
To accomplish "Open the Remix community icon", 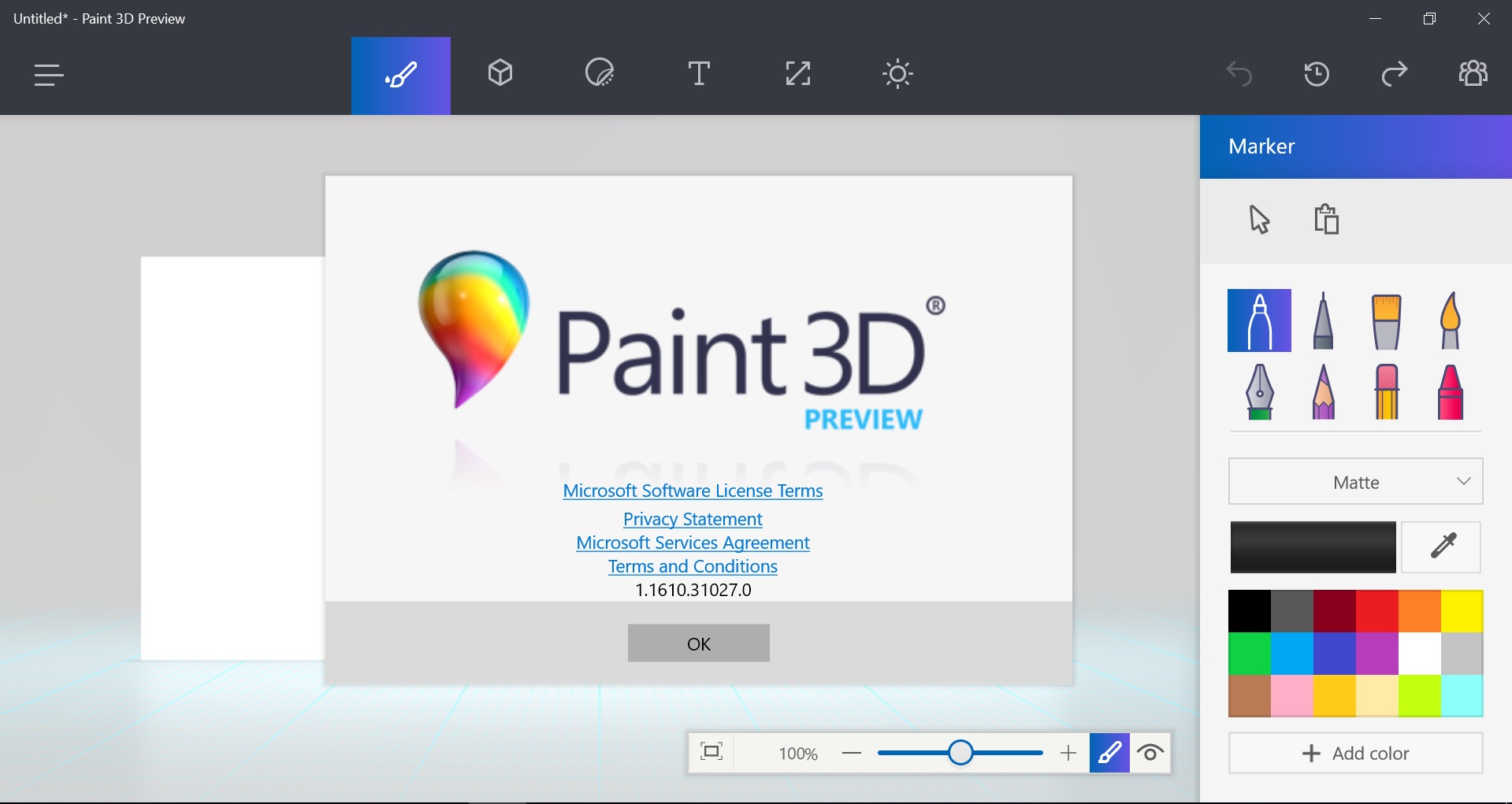I will [1473, 74].
